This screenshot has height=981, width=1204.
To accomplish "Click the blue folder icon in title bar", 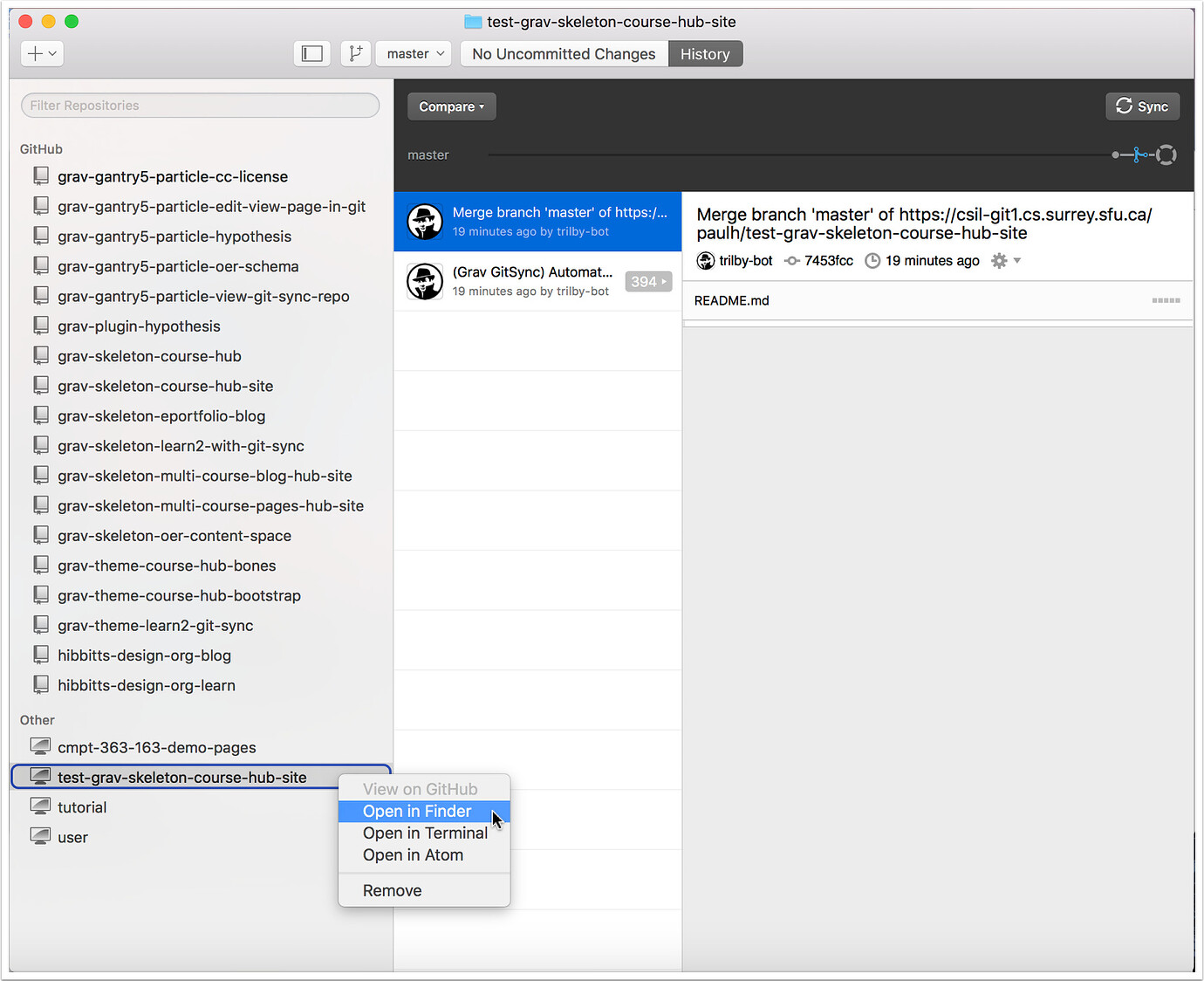I will click(x=473, y=21).
